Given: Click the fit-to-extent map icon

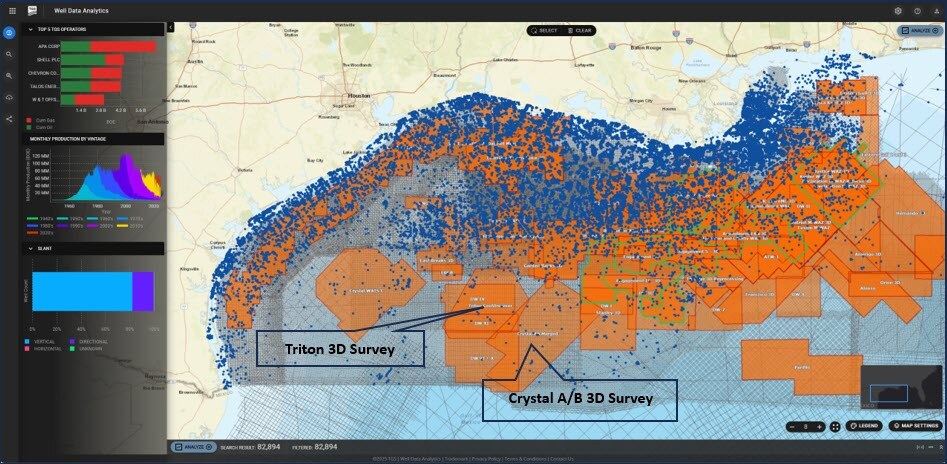Looking at the screenshot, I should [x=835, y=426].
